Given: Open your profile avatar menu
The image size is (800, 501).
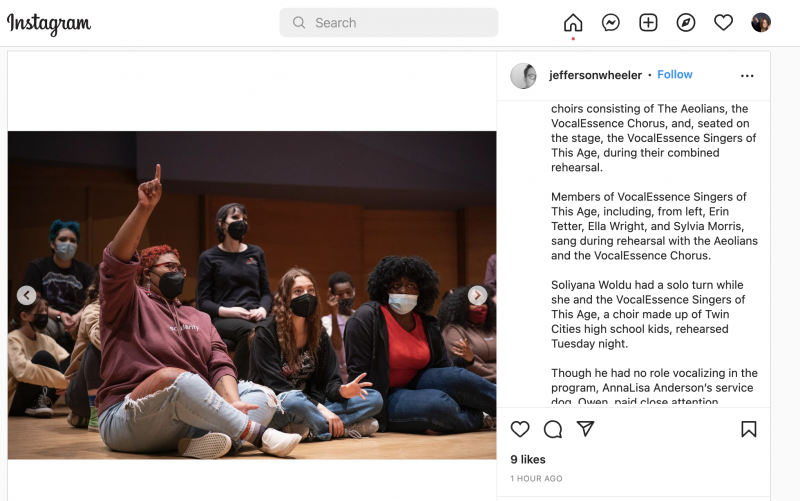Looking at the screenshot, I should [761, 22].
